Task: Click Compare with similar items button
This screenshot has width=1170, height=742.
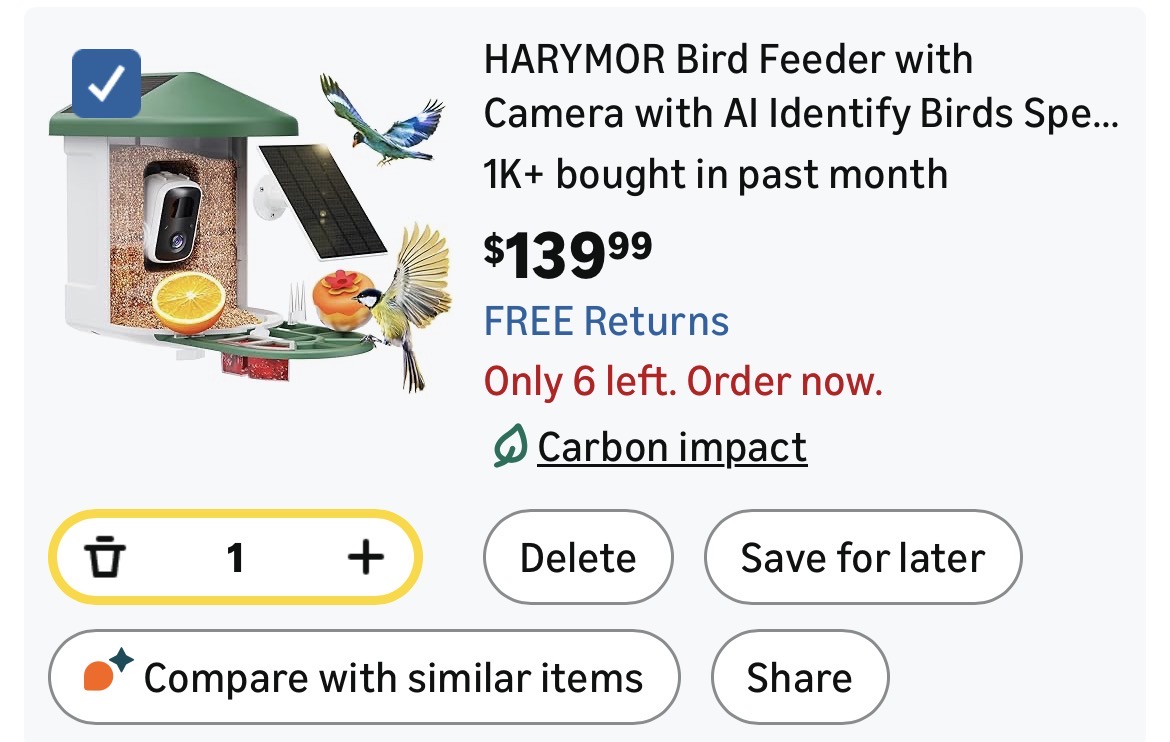Action: point(364,677)
